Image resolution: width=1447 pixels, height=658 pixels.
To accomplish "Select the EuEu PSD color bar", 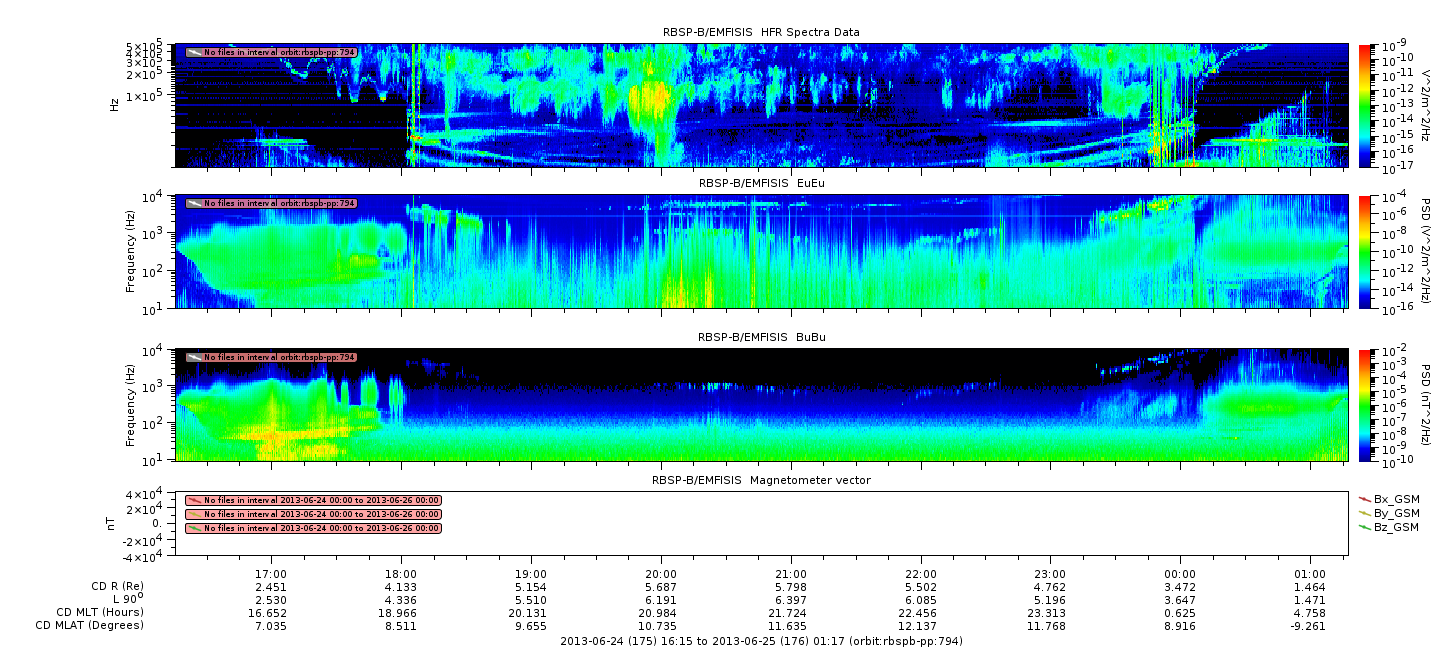I will click(1364, 251).
